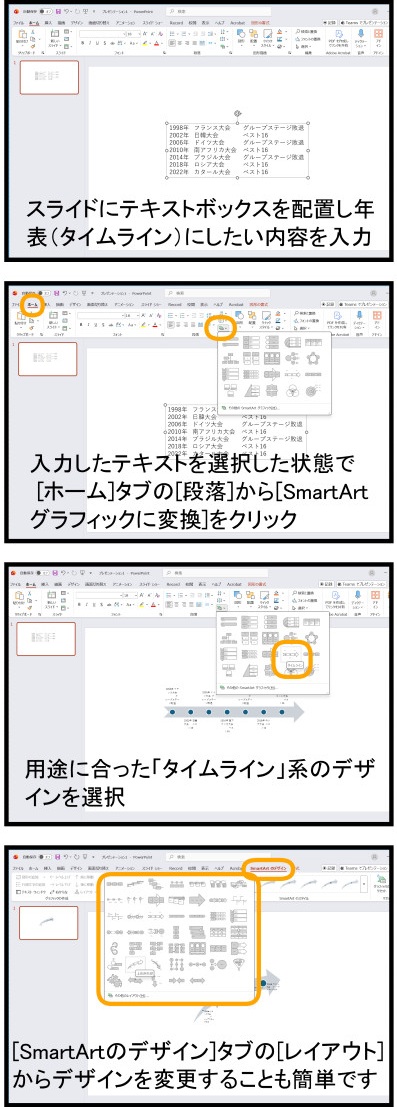Open 挿入 tab in first screenshot
This screenshot has width=397, height=1107.
pos(49,23)
